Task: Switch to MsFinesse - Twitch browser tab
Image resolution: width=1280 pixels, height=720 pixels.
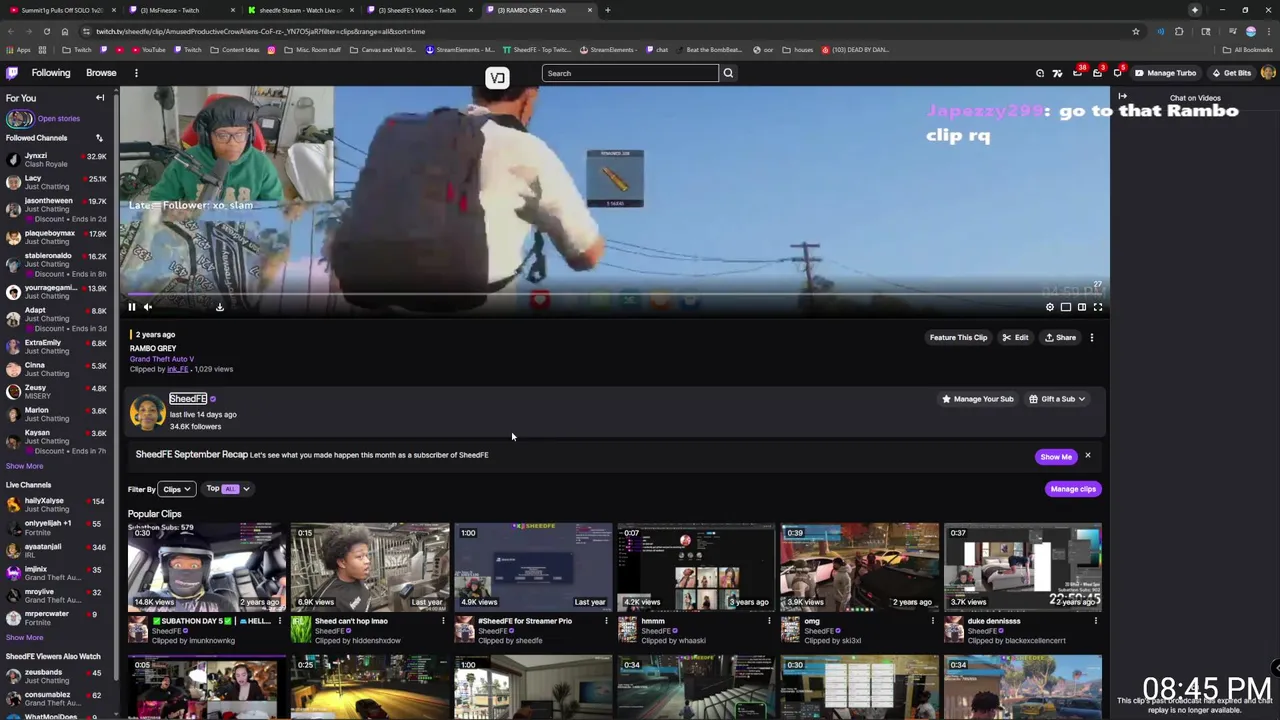Action: click(180, 10)
